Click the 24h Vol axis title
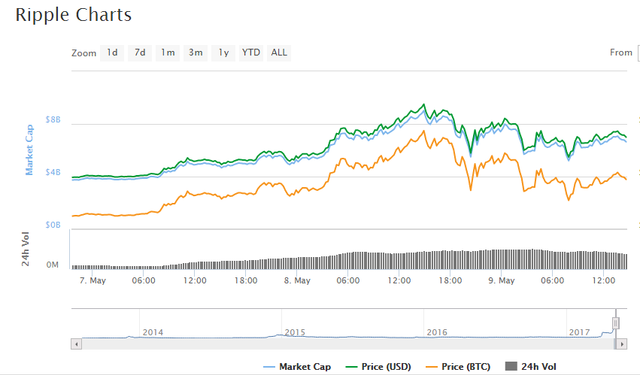 tap(25, 249)
